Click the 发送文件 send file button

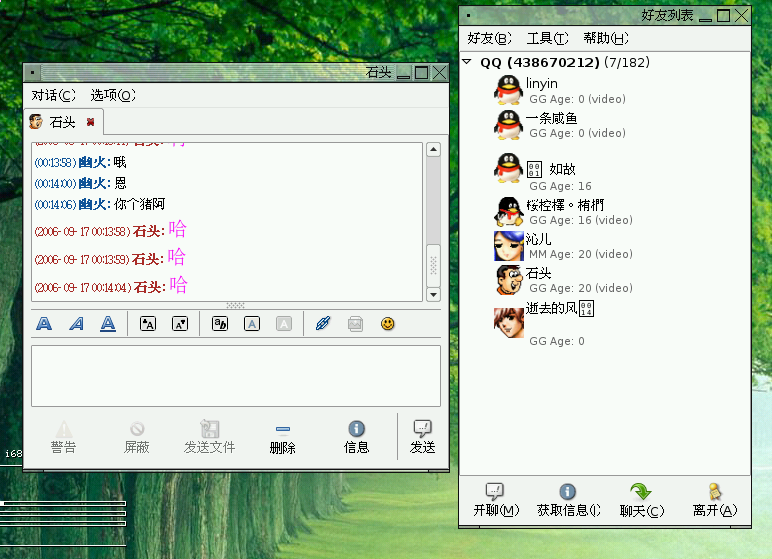click(x=210, y=436)
